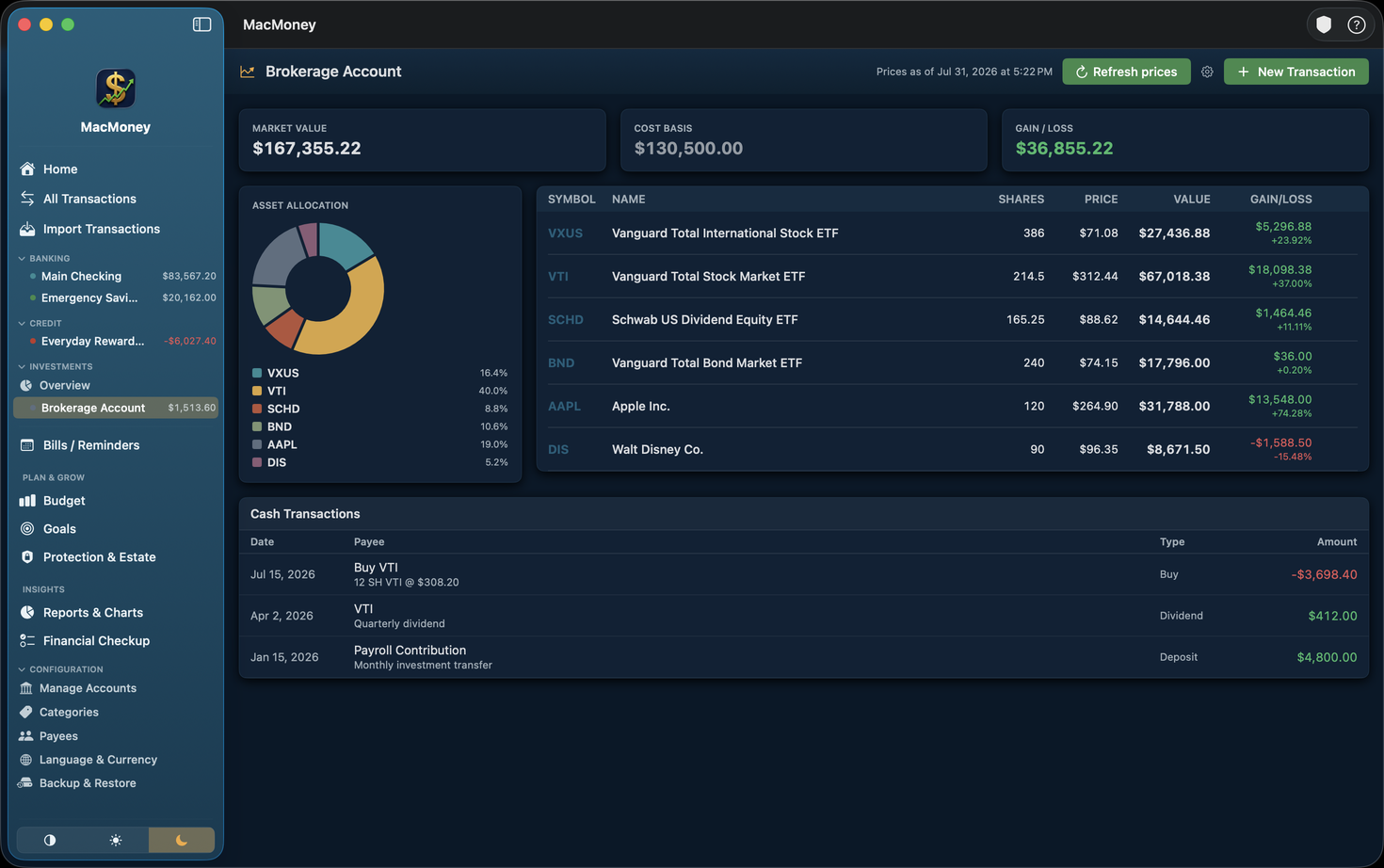Click the Financial Checkup checklist icon

pos(27,641)
